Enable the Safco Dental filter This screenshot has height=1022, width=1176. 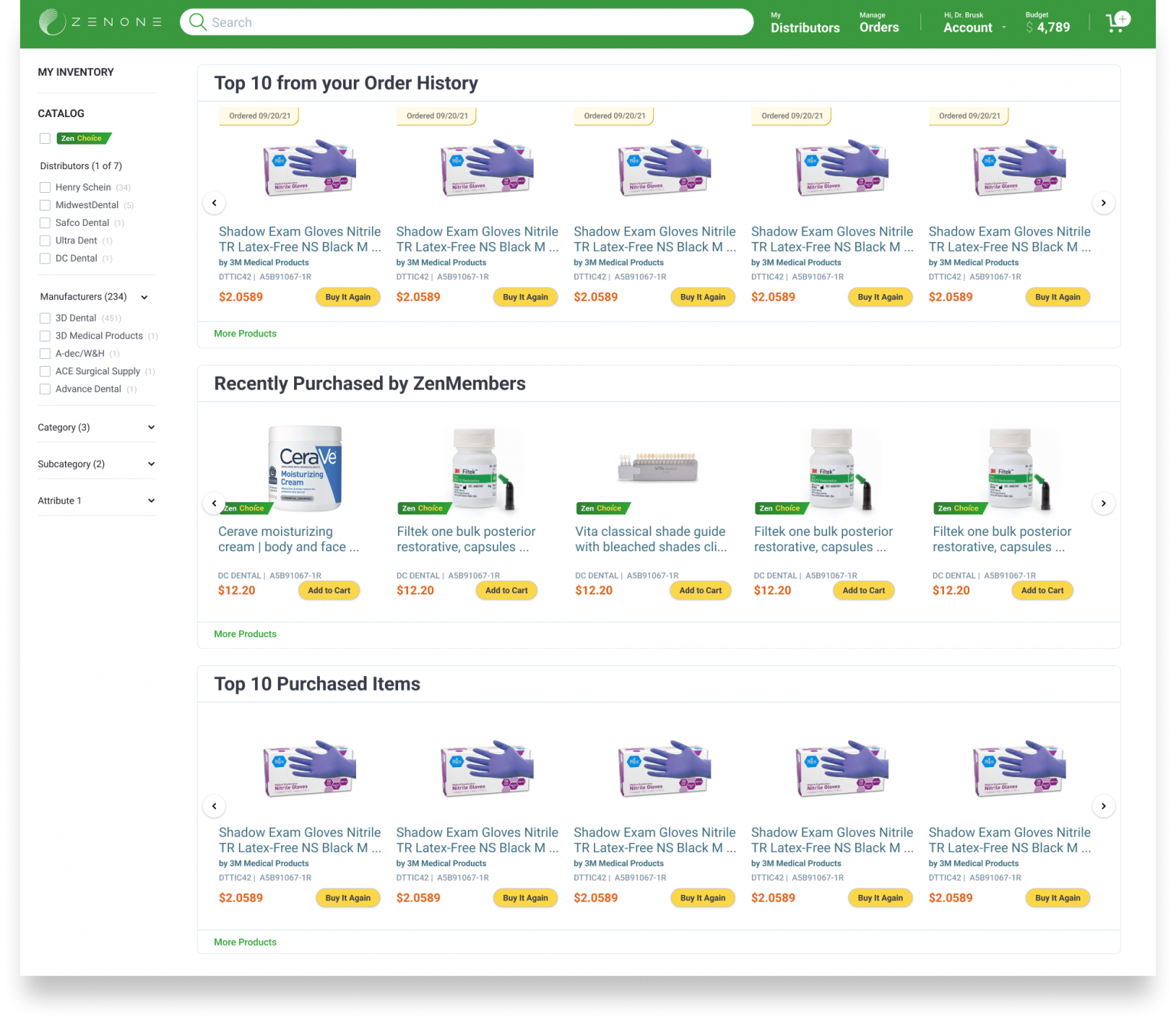point(45,223)
